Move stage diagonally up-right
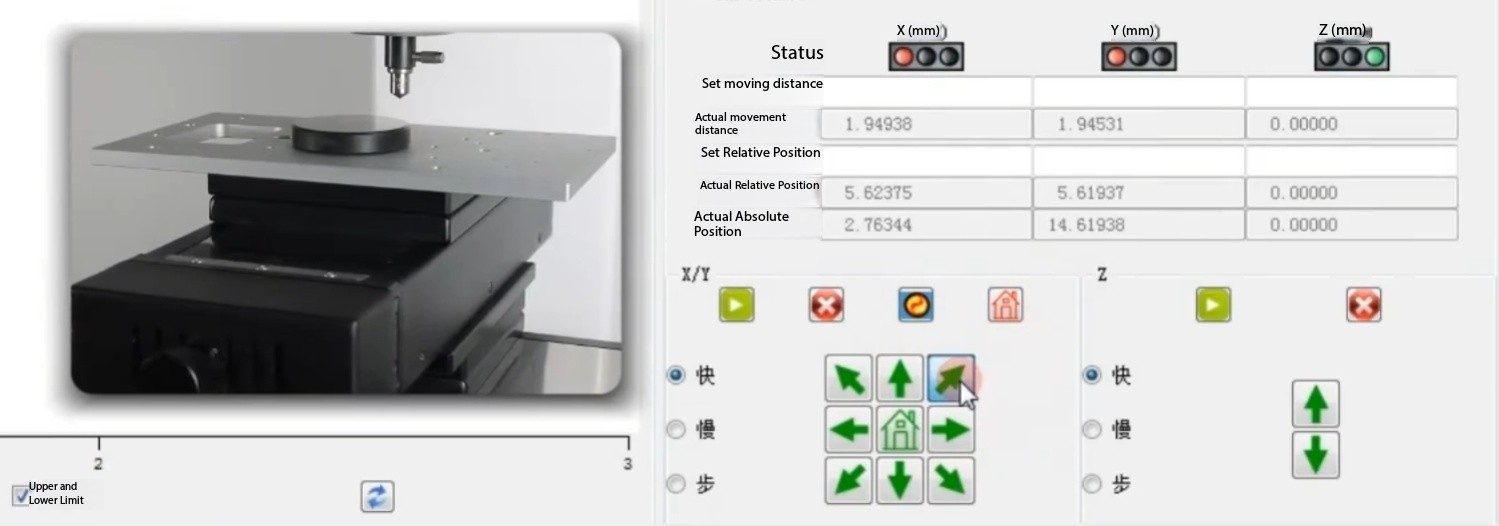Viewport: 1499px width, 526px height. click(x=951, y=378)
